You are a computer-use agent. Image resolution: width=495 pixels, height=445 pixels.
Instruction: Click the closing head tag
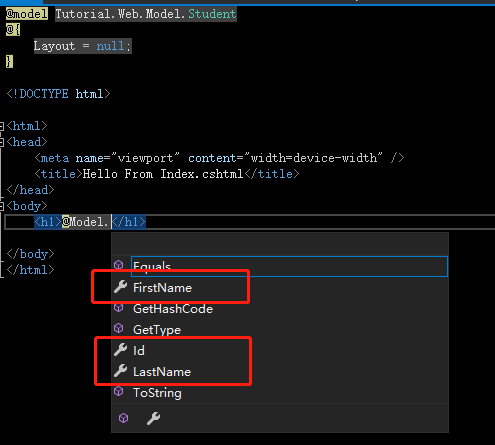pyautogui.click(x=30, y=190)
